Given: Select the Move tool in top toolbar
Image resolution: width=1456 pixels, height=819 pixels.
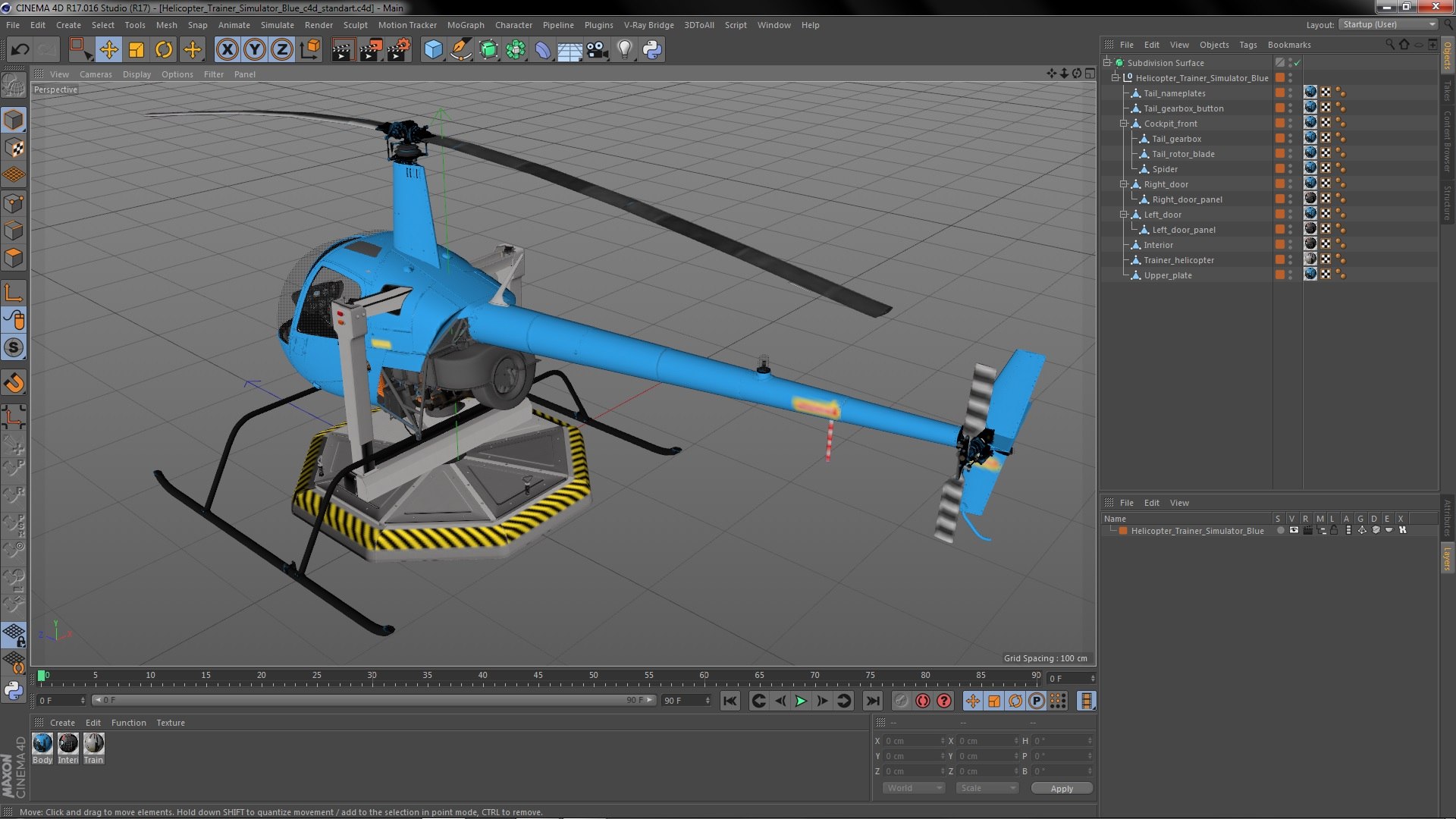Looking at the screenshot, I should point(108,50).
